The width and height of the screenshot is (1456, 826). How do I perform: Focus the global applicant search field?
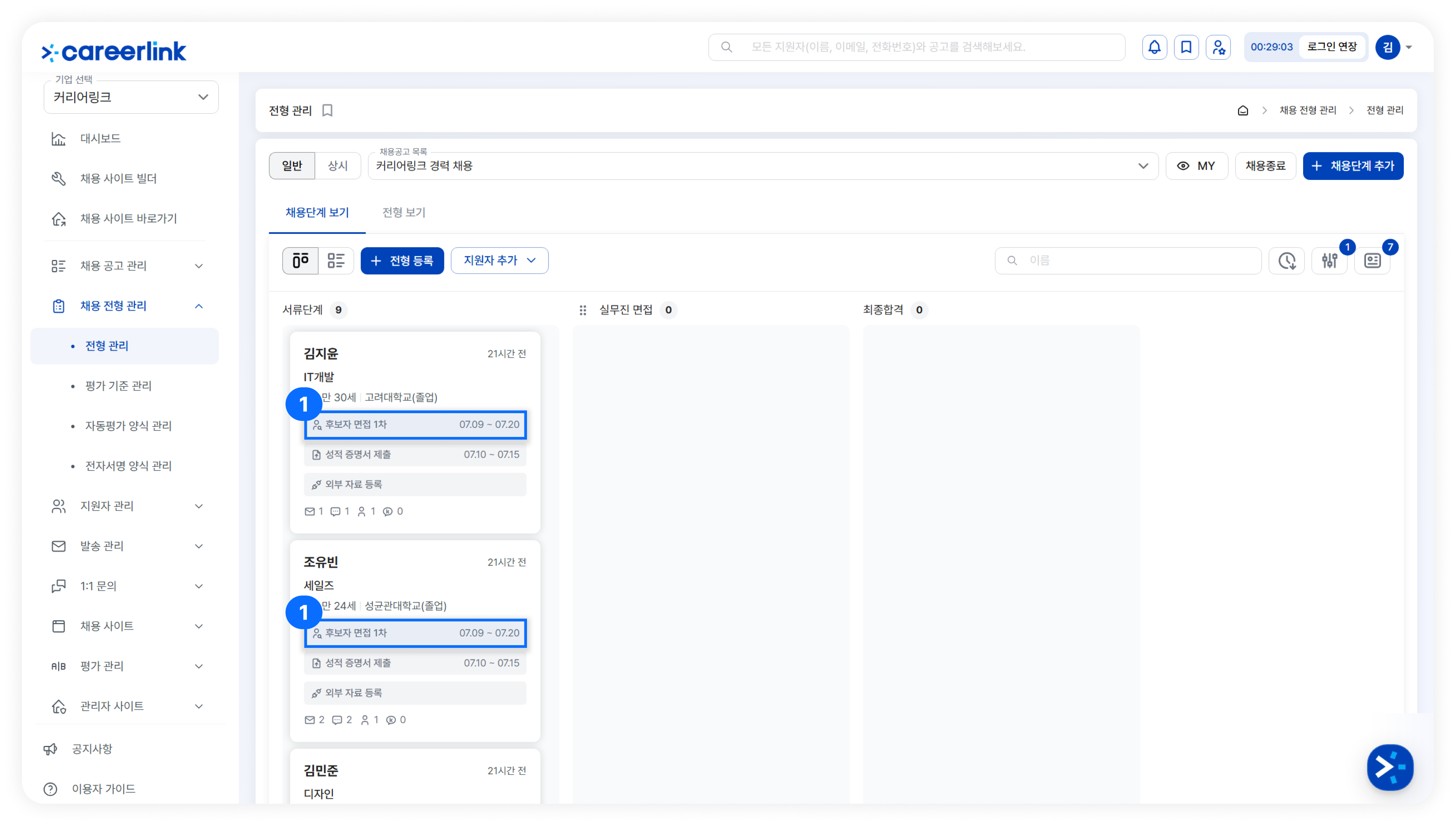click(x=917, y=47)
